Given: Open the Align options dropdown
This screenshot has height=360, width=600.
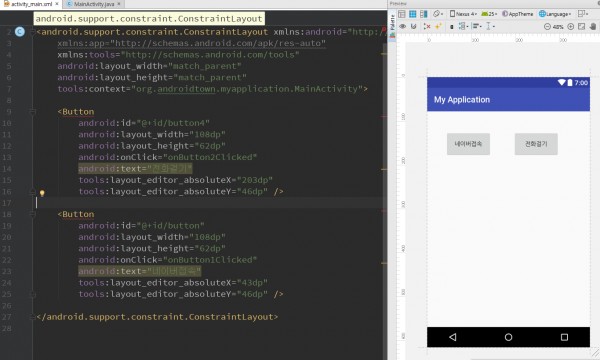Looking at the screenshot, I should [x=476, y=26].
